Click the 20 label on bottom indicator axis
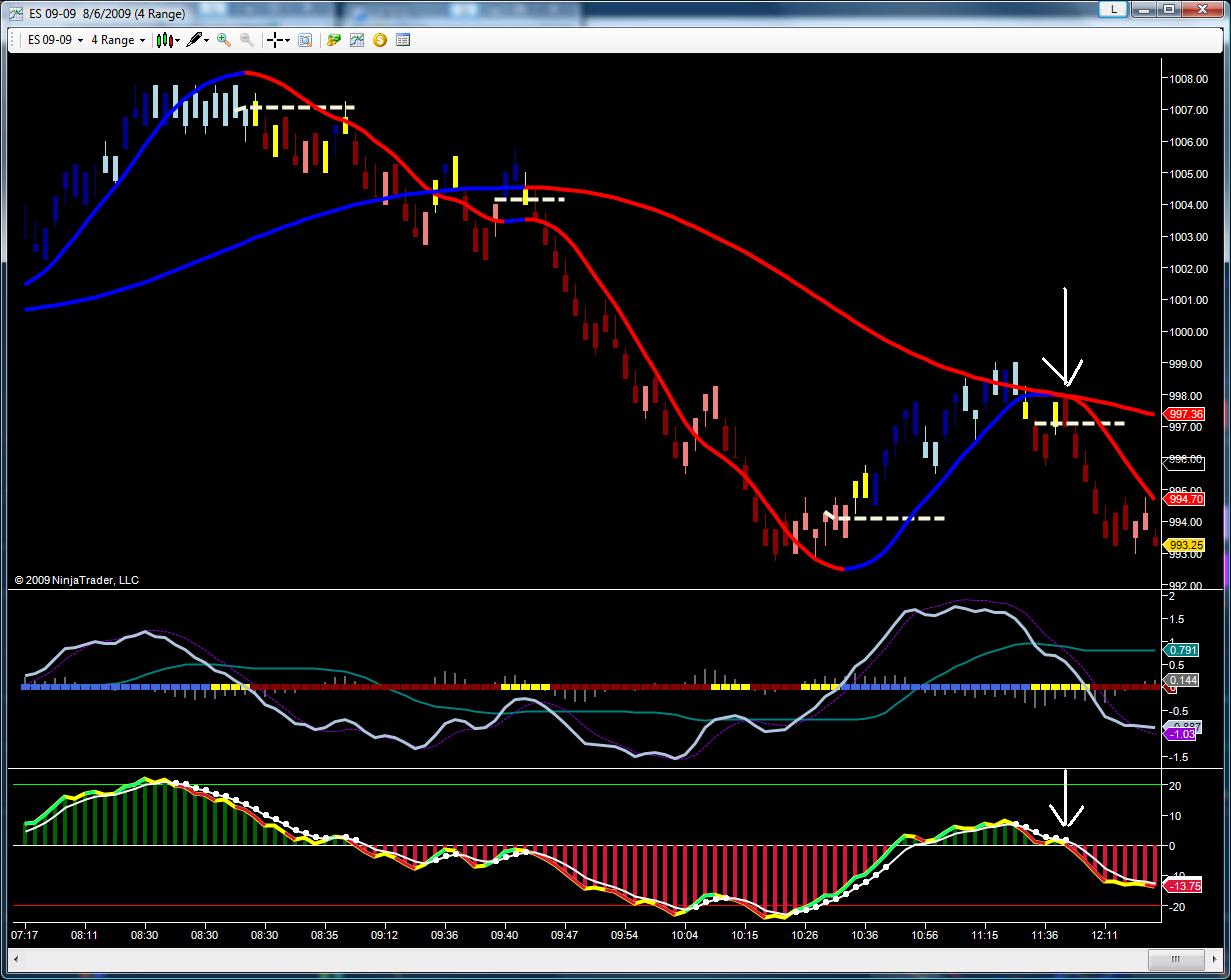1231x980 pixels. tap(1175, 786)
